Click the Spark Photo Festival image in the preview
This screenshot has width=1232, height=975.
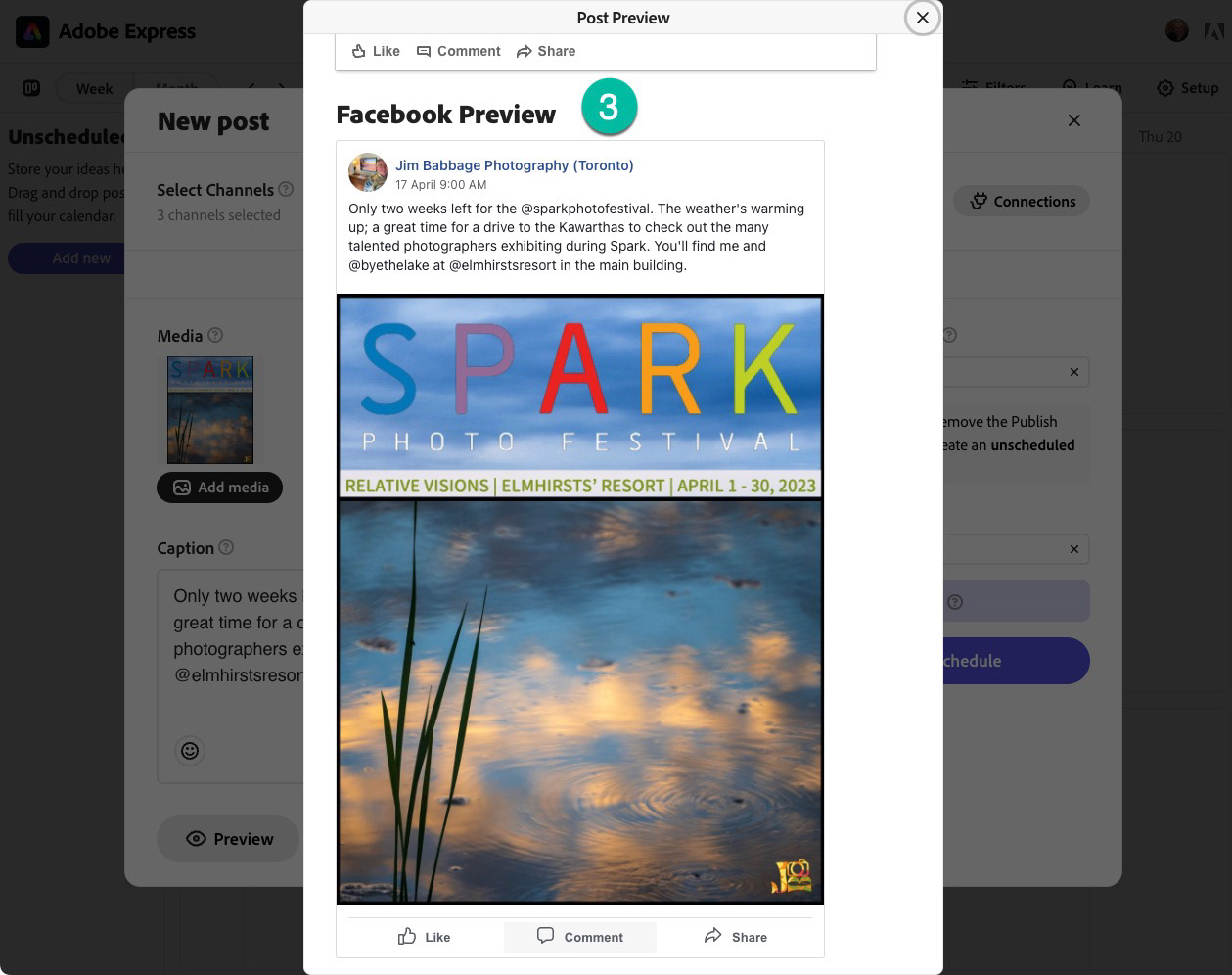[x=580, y=599]
